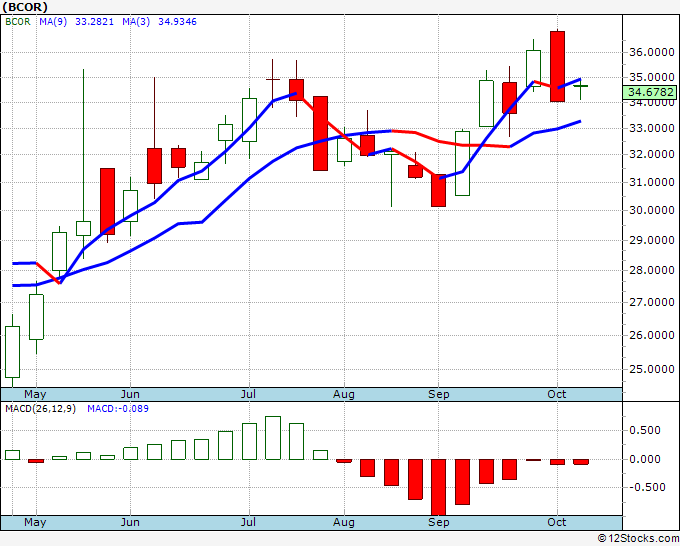The width and height of the screenshot is (680, 546).
Task: Open the 12Stocks.com copyright link
Action: pos(638,538)
